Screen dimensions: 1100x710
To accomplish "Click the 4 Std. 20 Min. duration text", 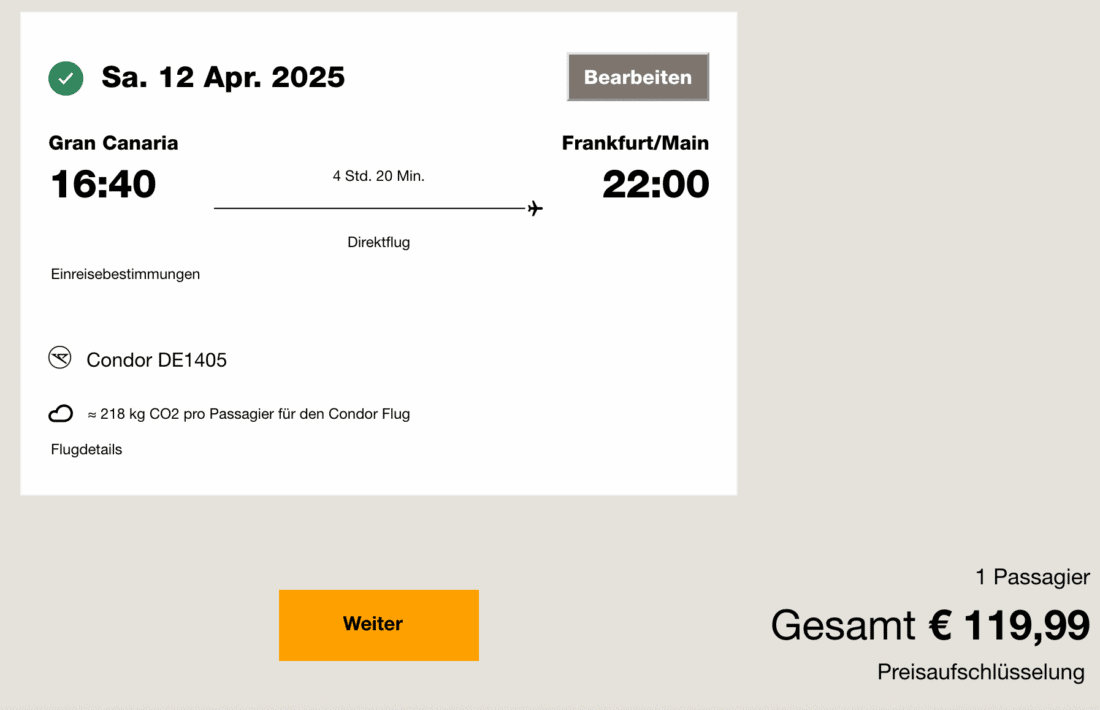I will (378, 176).
